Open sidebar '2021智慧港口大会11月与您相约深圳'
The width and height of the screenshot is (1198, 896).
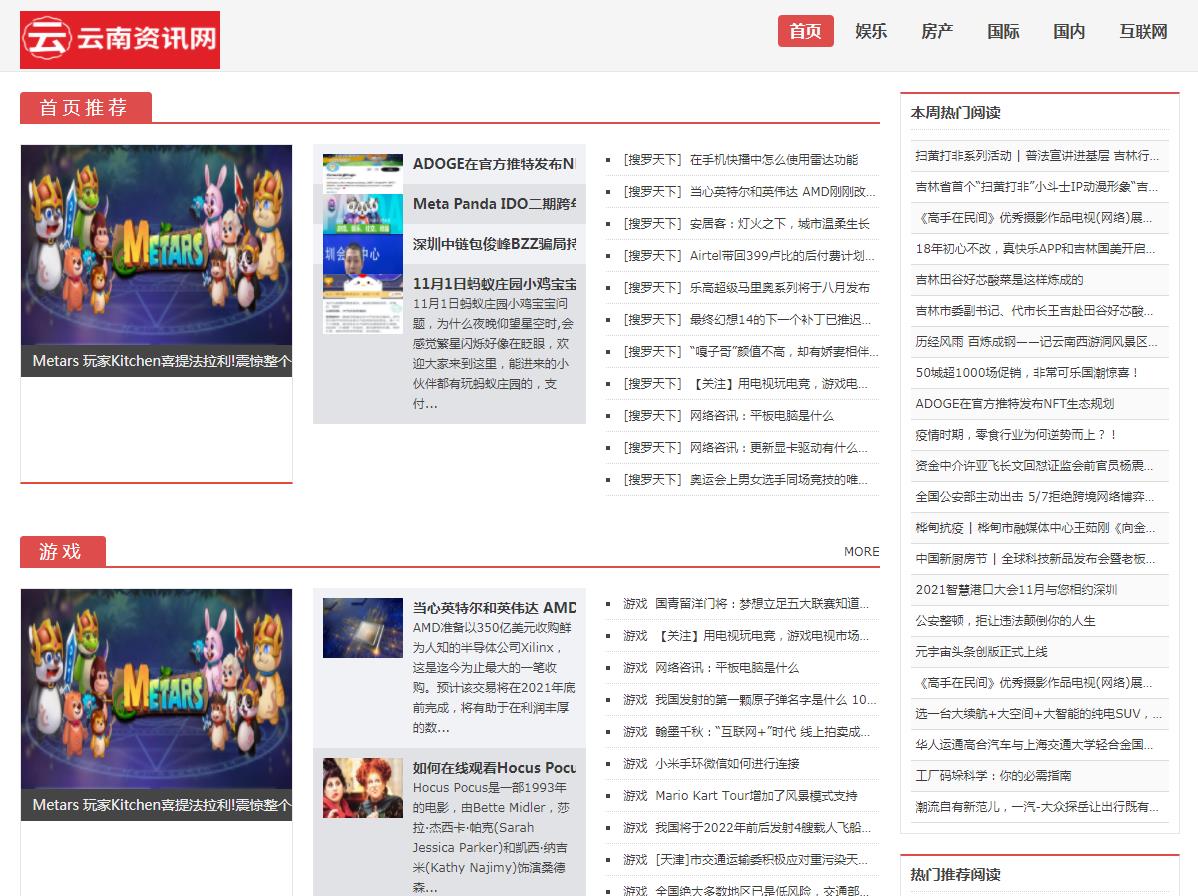[1016, 590]
